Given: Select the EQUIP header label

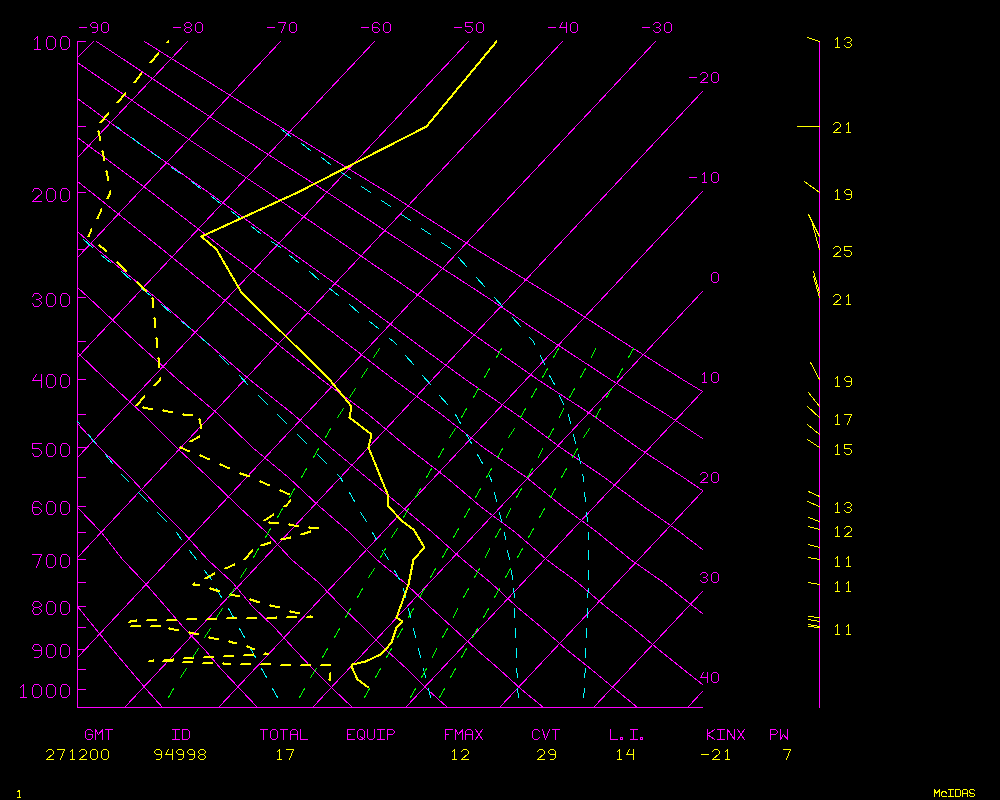Looking at the screenshot, I should pyautogui.click(x=371, y=735).
